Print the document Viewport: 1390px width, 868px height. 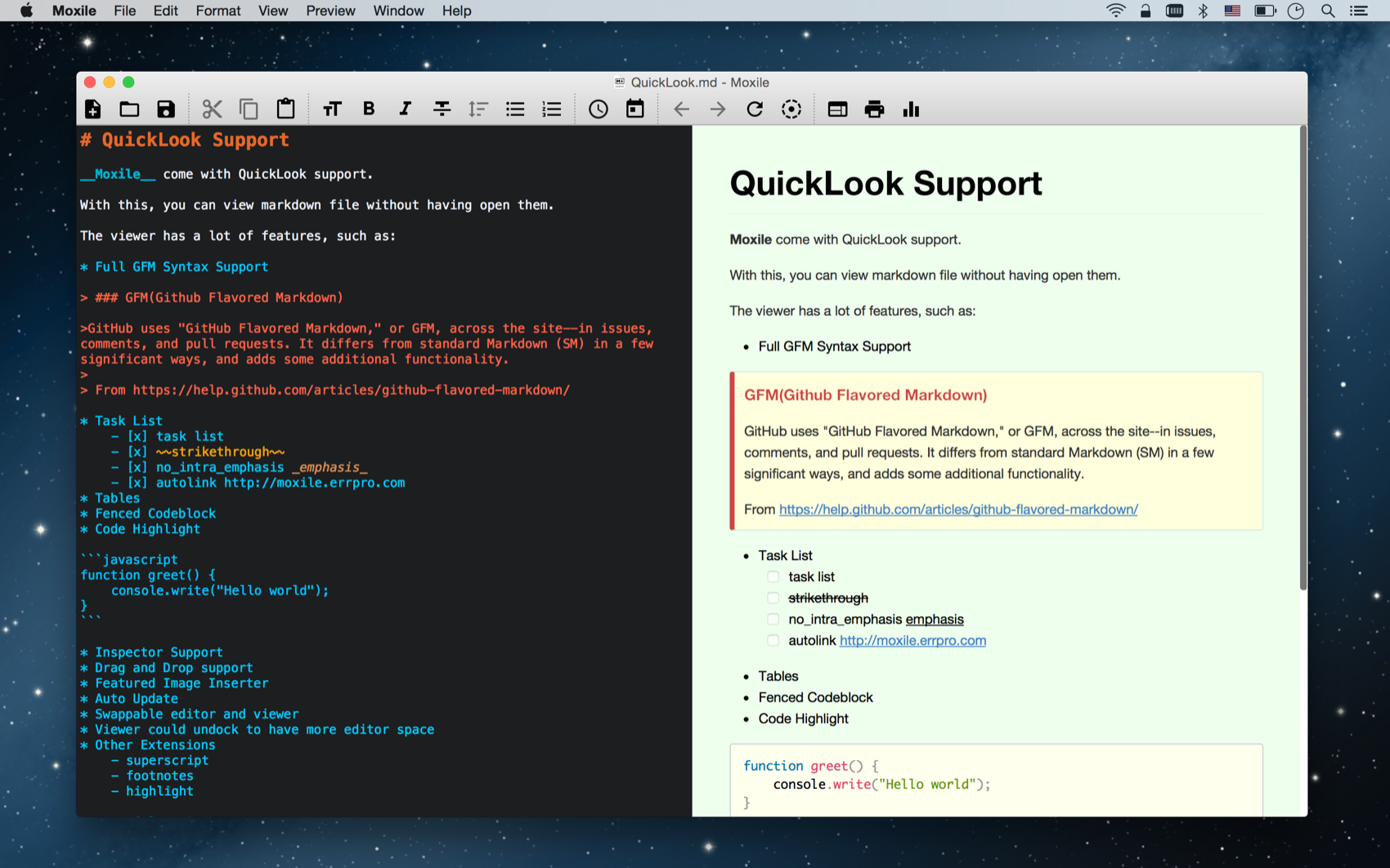pyautogui.click(x=874, y=109)
